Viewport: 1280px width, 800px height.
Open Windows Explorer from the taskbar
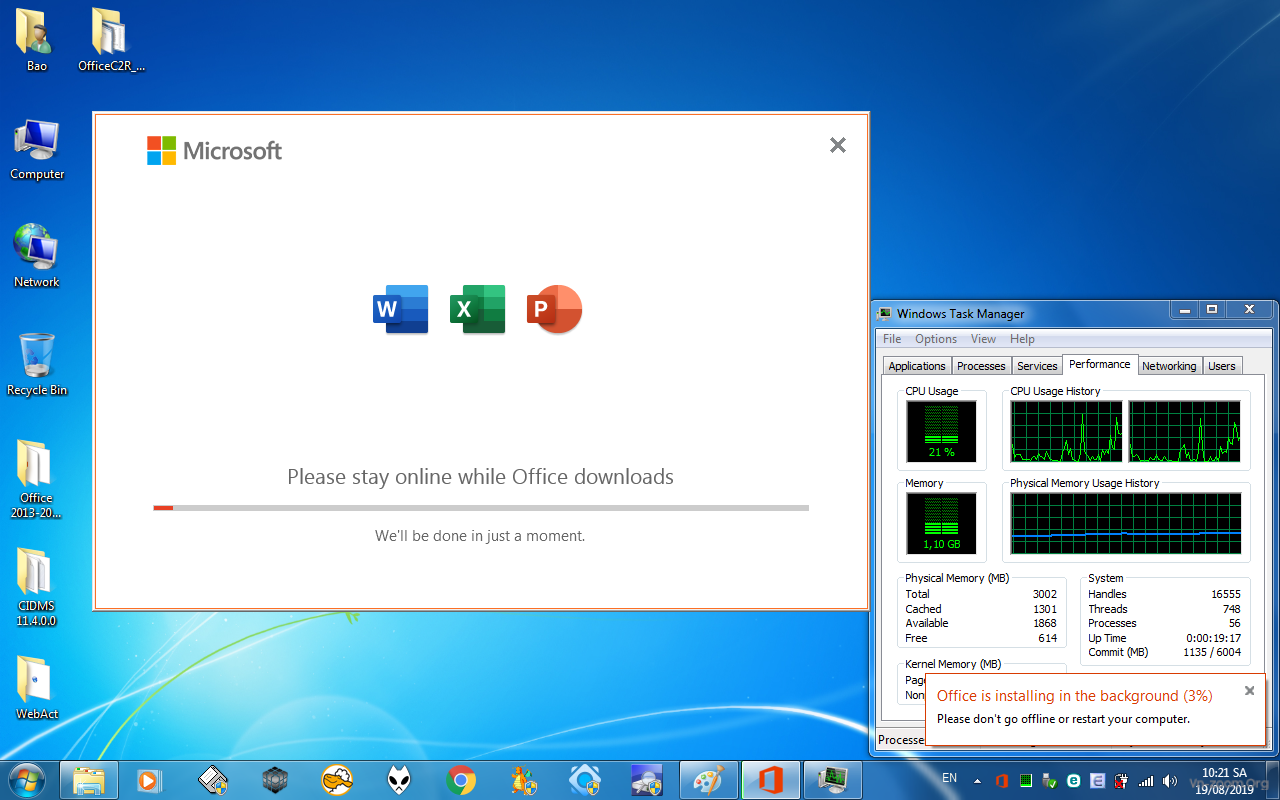click(x=89, y=779)
